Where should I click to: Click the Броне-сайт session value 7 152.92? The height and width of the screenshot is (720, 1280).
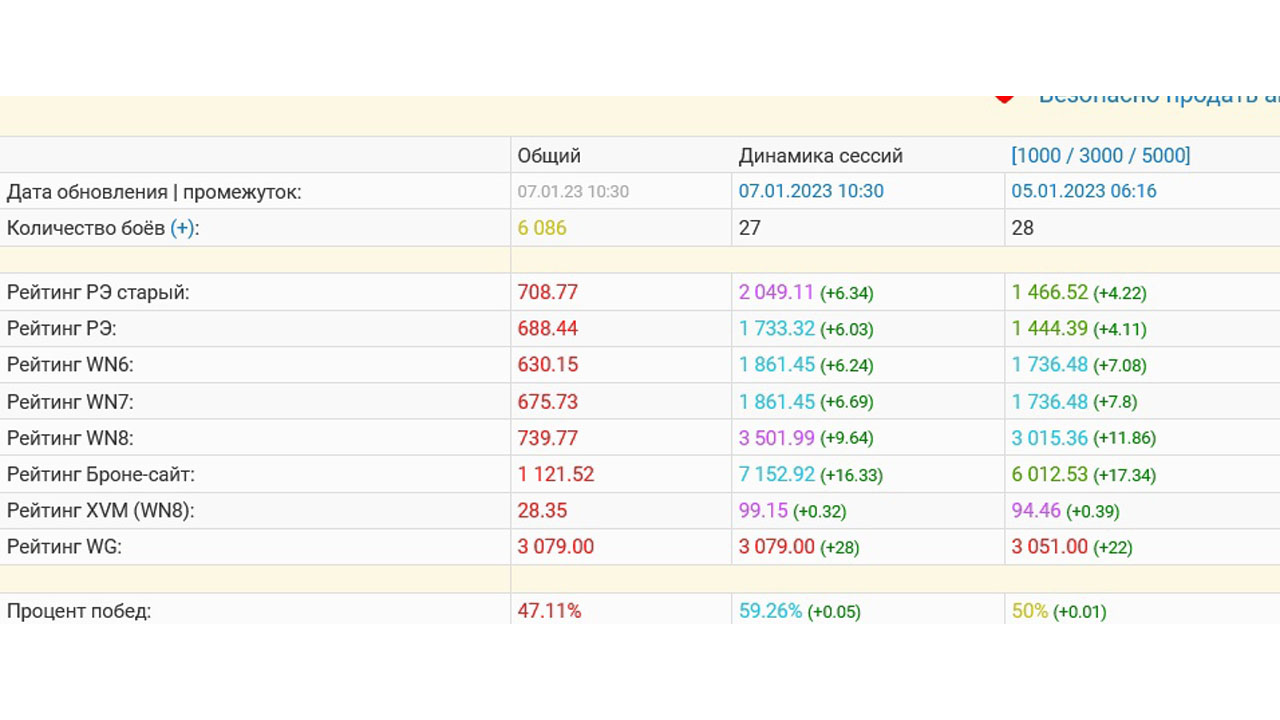(x=777, y=475)
